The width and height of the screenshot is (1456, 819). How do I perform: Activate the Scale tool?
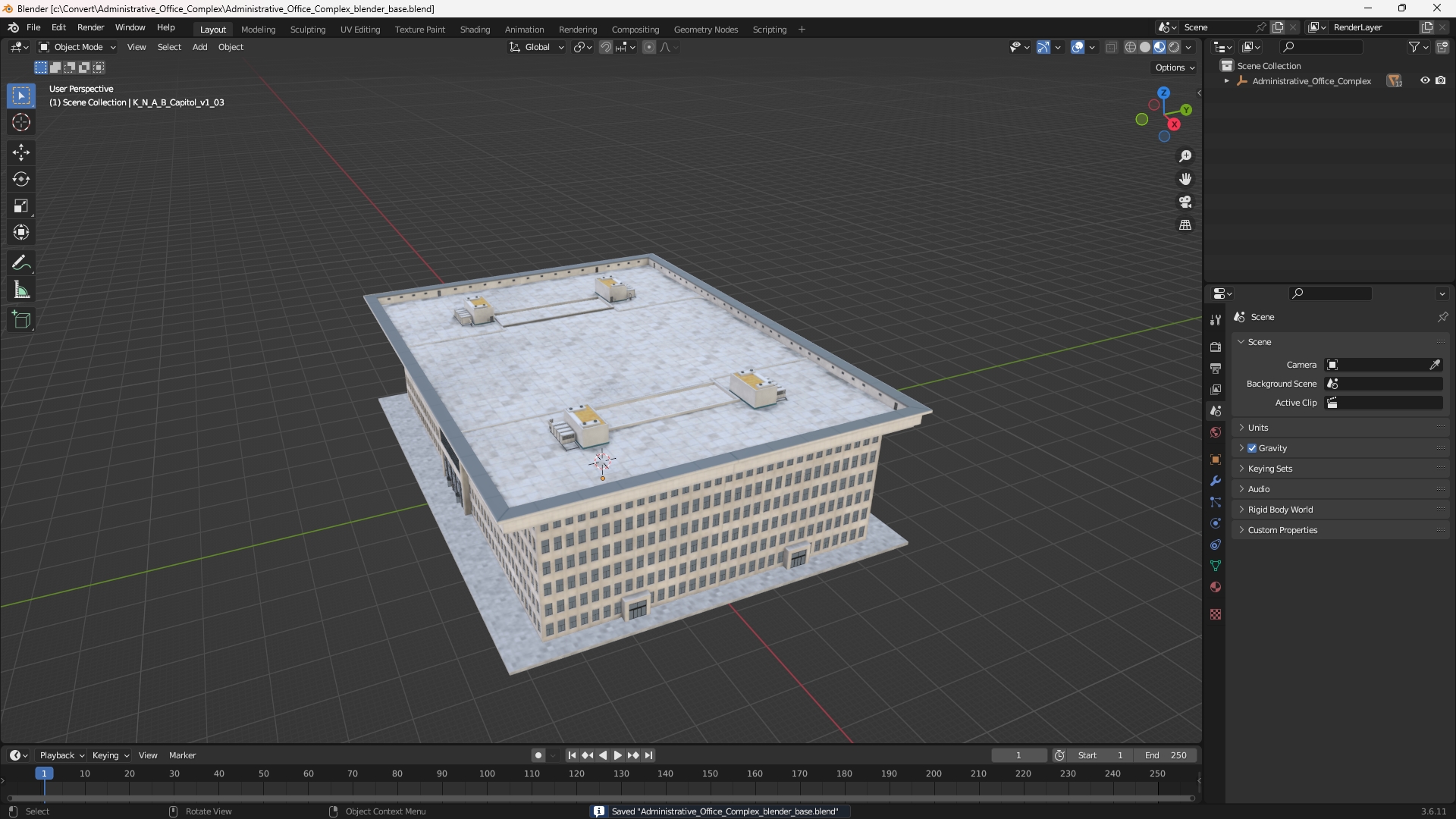click(x=21, y=206)
